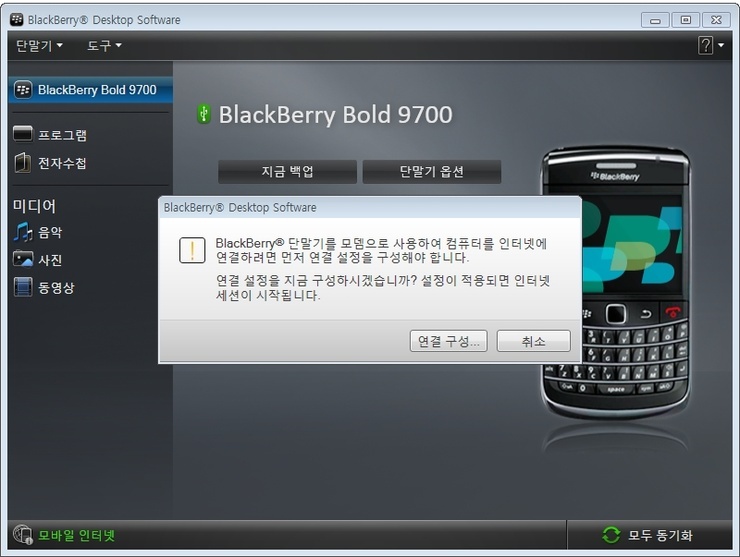740x557 pixels.
Task: Click the 사진 pictures icon
Action: click(23, 259)
